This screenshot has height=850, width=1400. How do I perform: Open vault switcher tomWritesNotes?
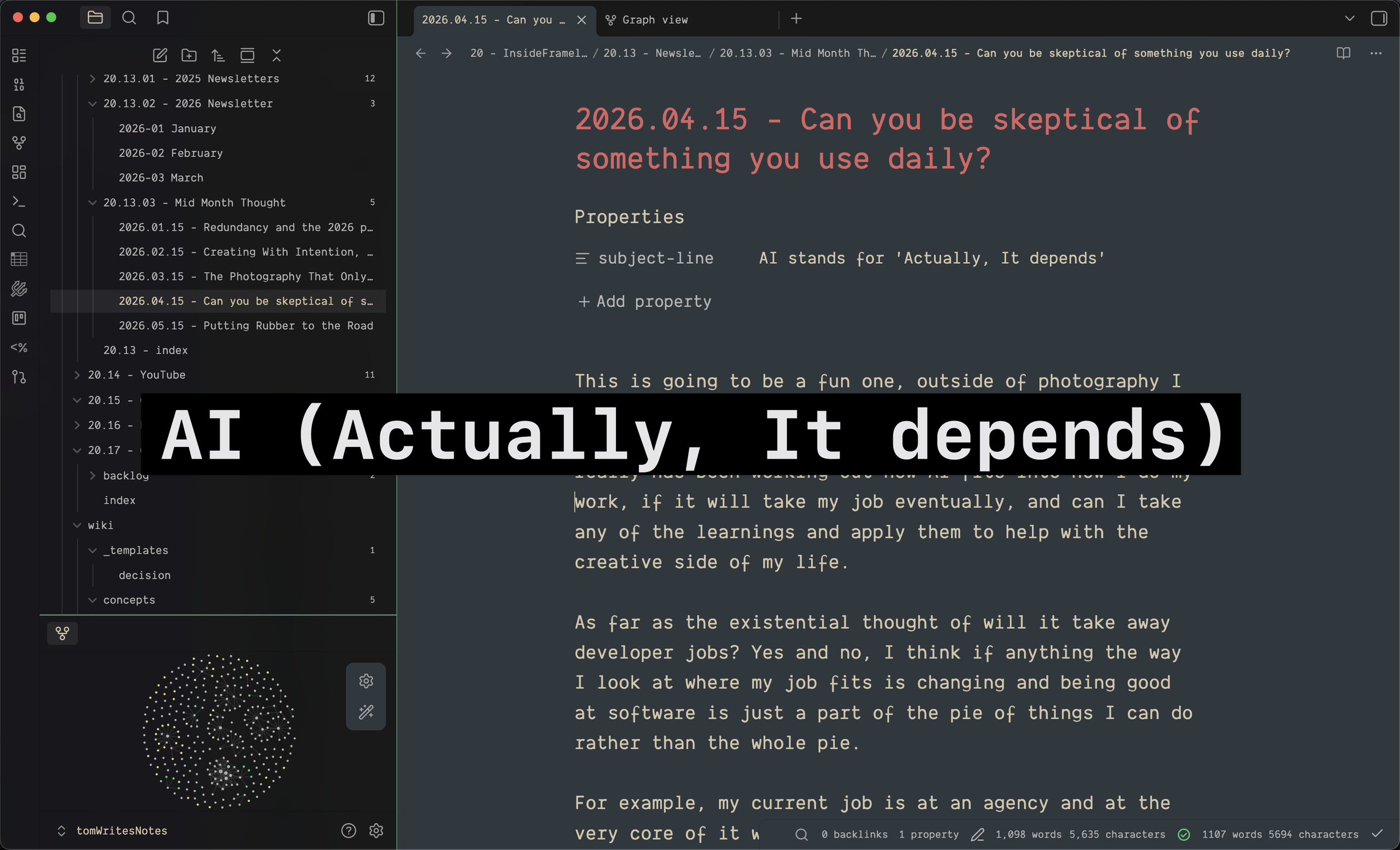click(121, 831)
